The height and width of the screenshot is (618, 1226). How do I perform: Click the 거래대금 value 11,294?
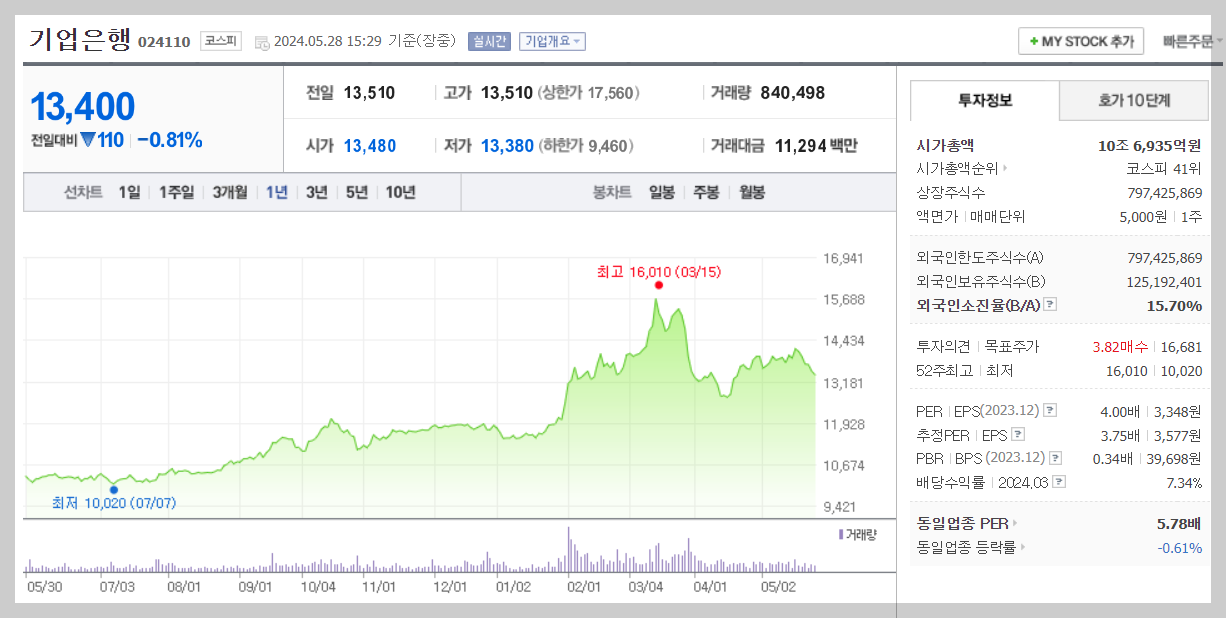point(800,146)
